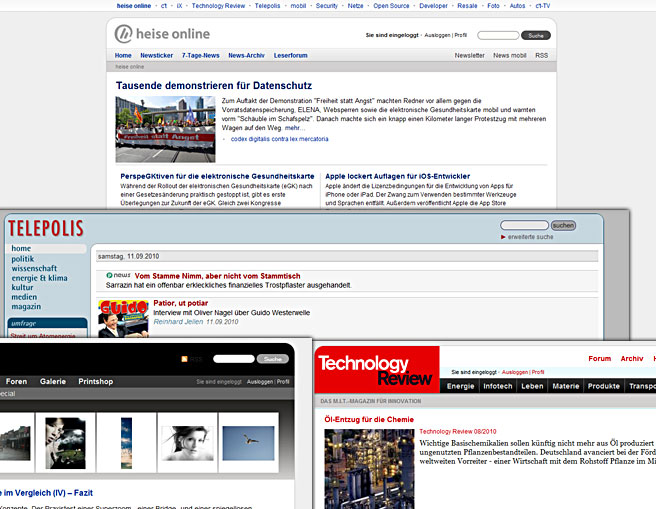Viewport: 656px width, 509px height.
Task: Click the demonstration photo thumbnail
Action: point(166,129)
